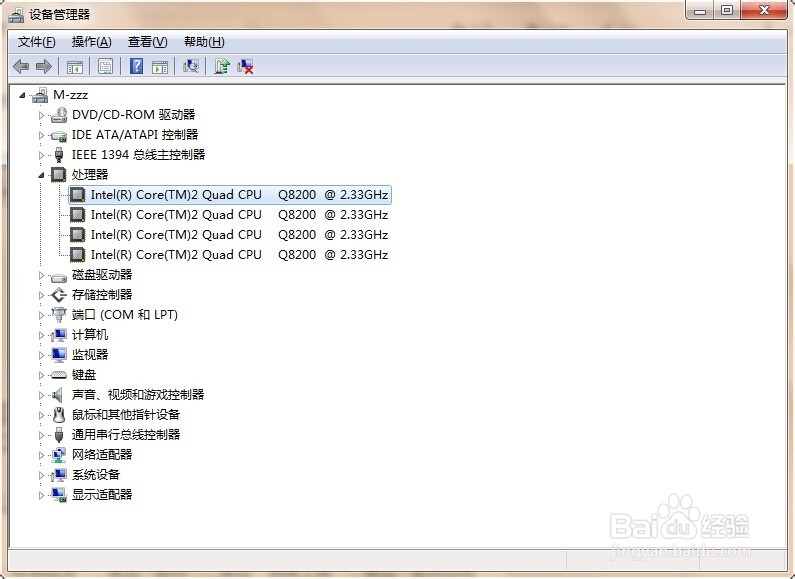Click the 设备管理器 title bar icon
The width and height of the screenshot is (795, 579).
tap(16, 15)
